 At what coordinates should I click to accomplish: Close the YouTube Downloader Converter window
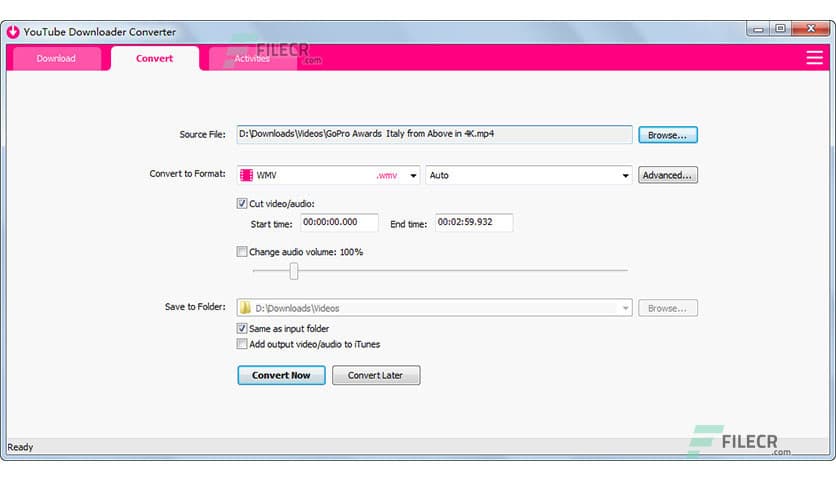tap(810, 29)
